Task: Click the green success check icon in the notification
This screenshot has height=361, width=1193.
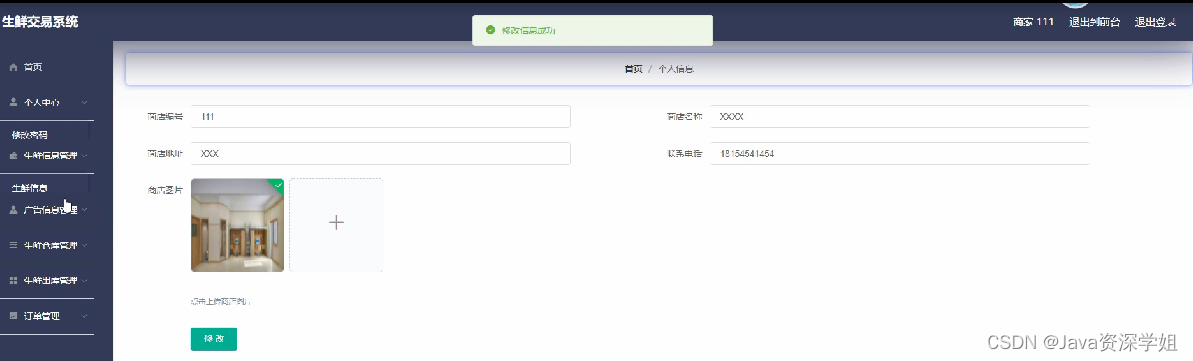Action: click(491, 30)
